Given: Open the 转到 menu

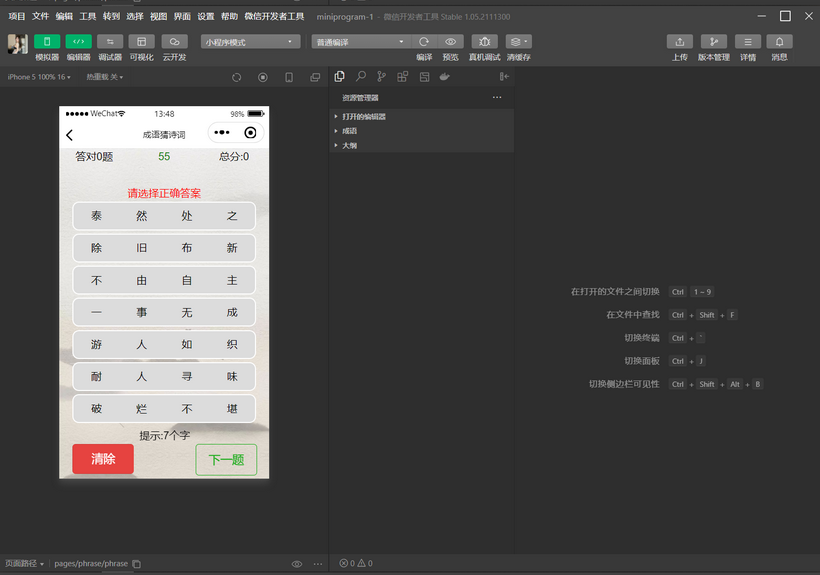Looking at the screenshot, I should tap(111, 16).
